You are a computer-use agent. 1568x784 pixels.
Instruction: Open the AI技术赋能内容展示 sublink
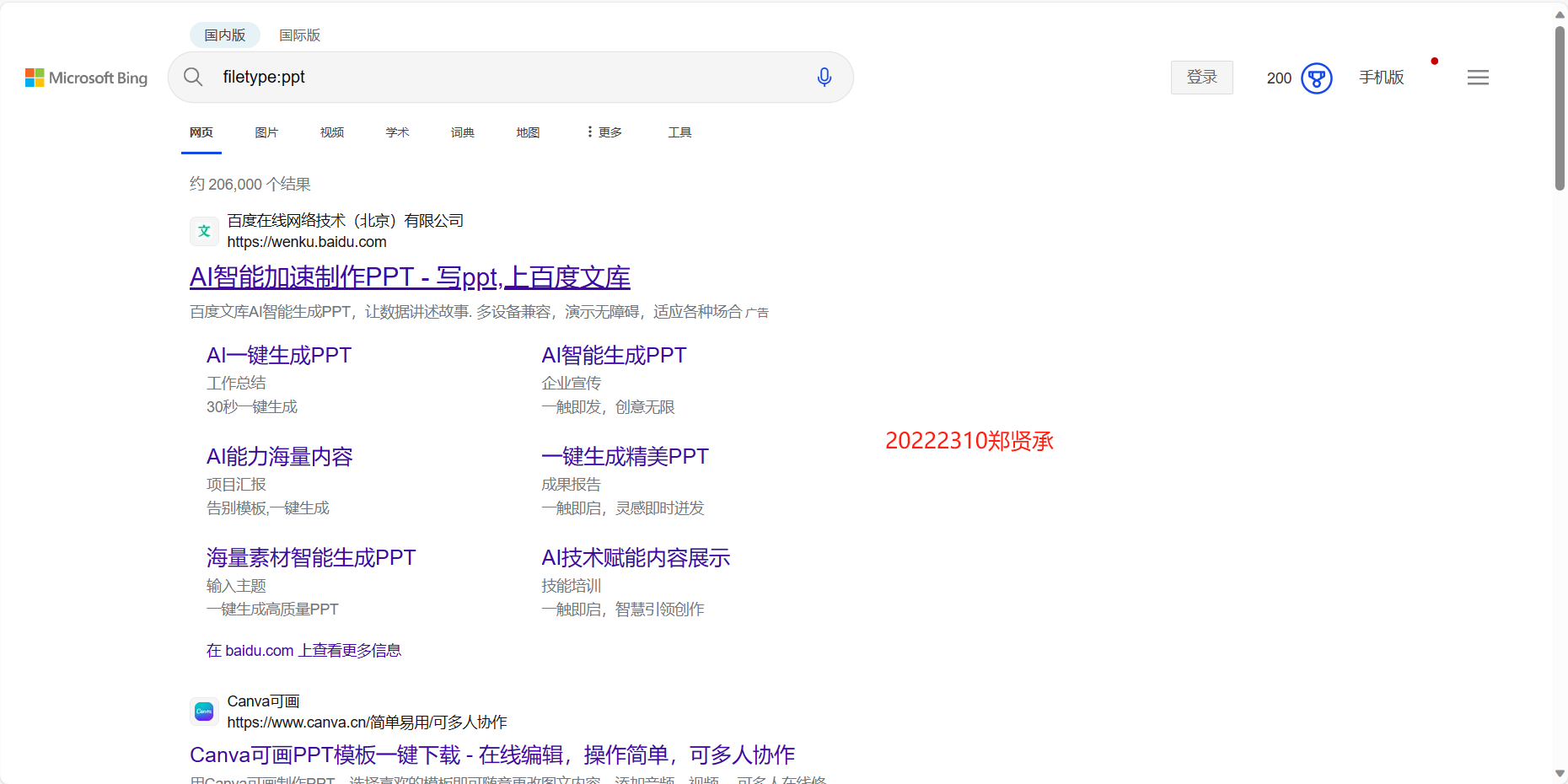[636, 557]
